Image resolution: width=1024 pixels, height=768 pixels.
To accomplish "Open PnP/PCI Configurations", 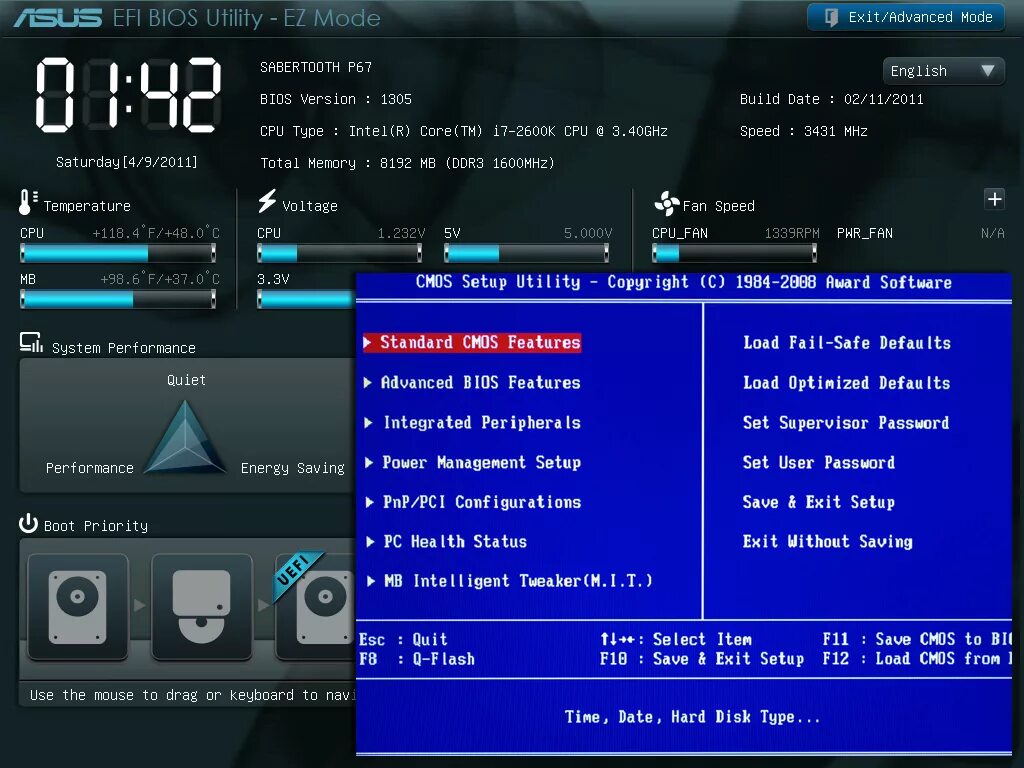I will (x=482, y=502).
